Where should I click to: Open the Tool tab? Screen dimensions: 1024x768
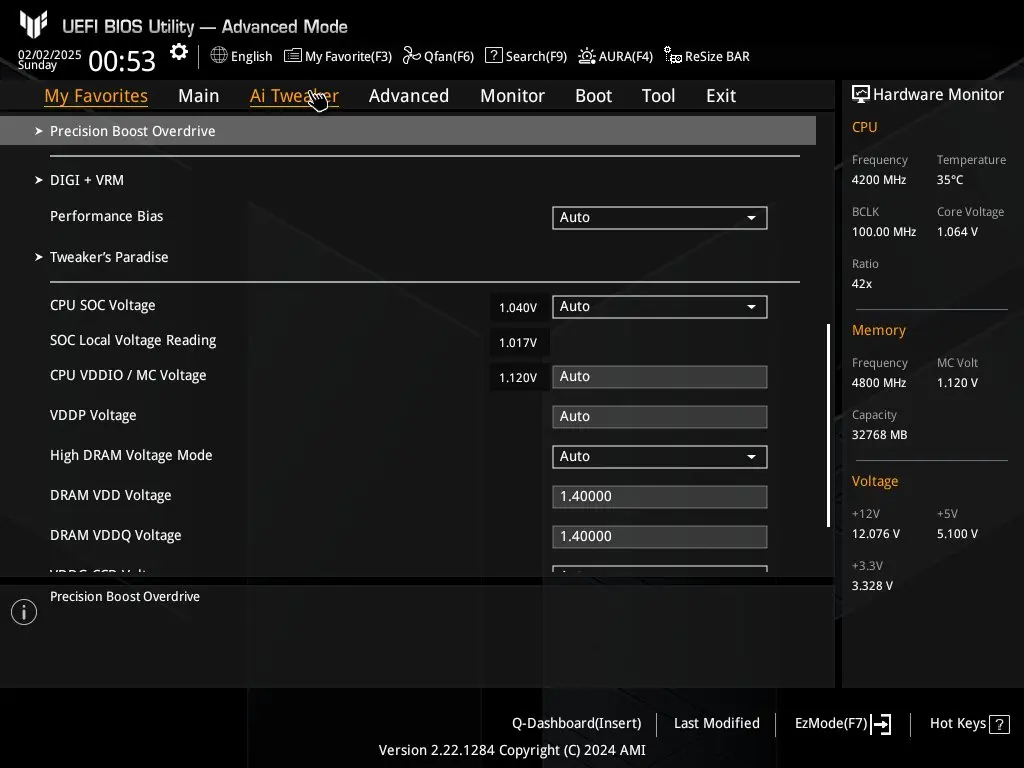[x=658, y=95]
